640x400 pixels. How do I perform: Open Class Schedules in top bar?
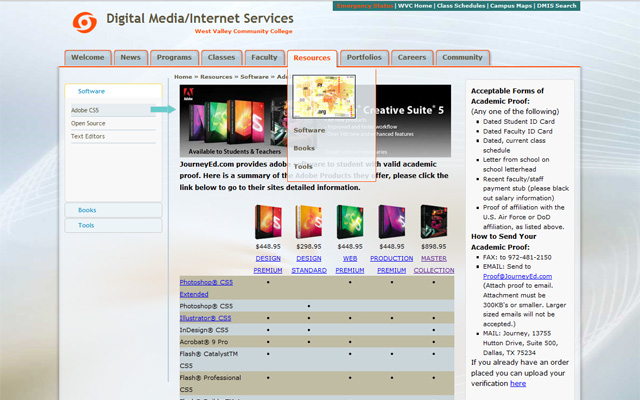coord(461,6)
